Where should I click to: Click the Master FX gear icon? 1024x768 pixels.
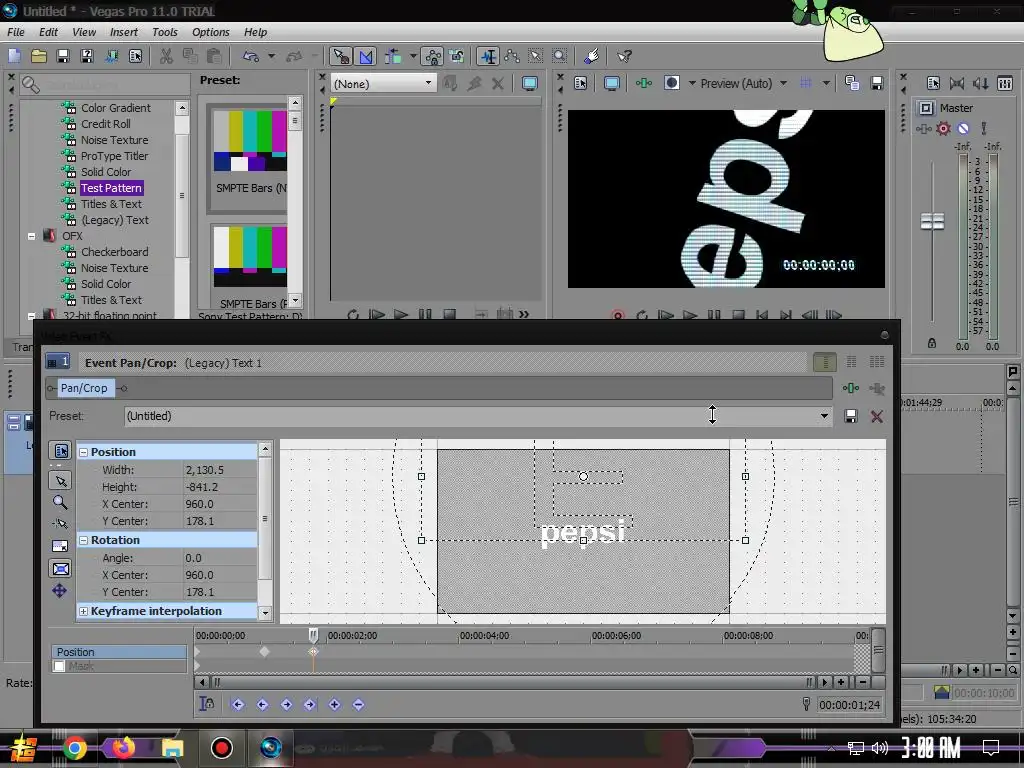(943, 129)
